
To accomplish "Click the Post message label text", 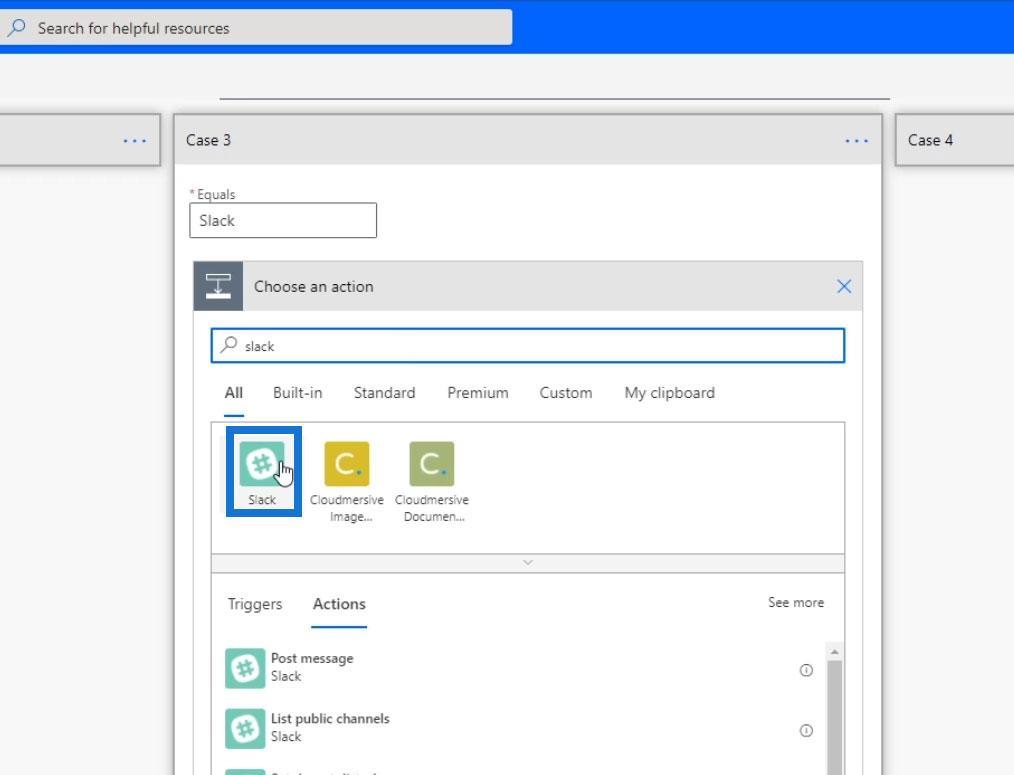I will tap(312, 659).
